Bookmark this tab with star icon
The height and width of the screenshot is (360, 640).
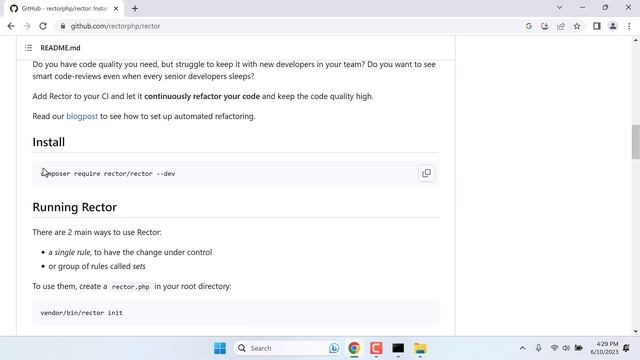click(x=577, y=26)
